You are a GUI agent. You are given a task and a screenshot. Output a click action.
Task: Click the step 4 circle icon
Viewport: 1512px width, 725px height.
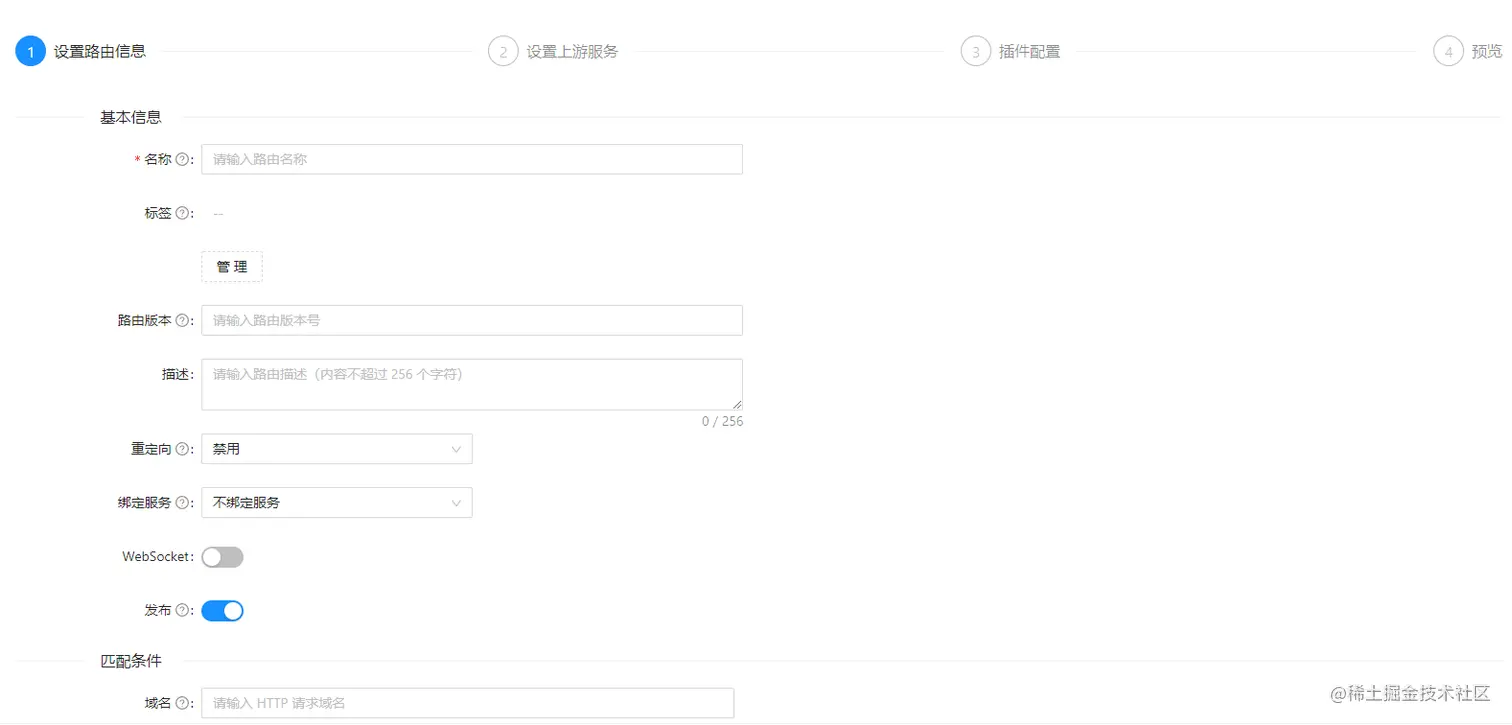click(1448, 51)
